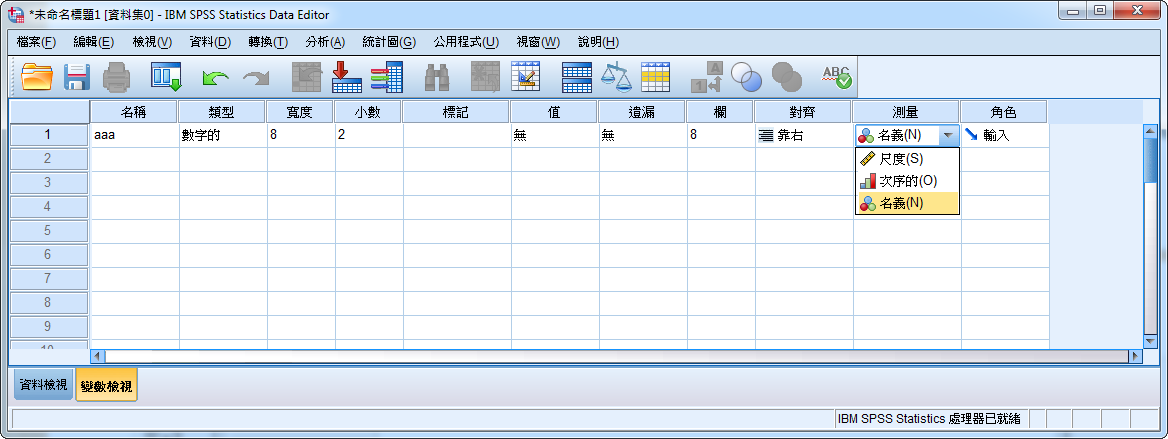Open the 資料(D) menu

tap(210, 42)
